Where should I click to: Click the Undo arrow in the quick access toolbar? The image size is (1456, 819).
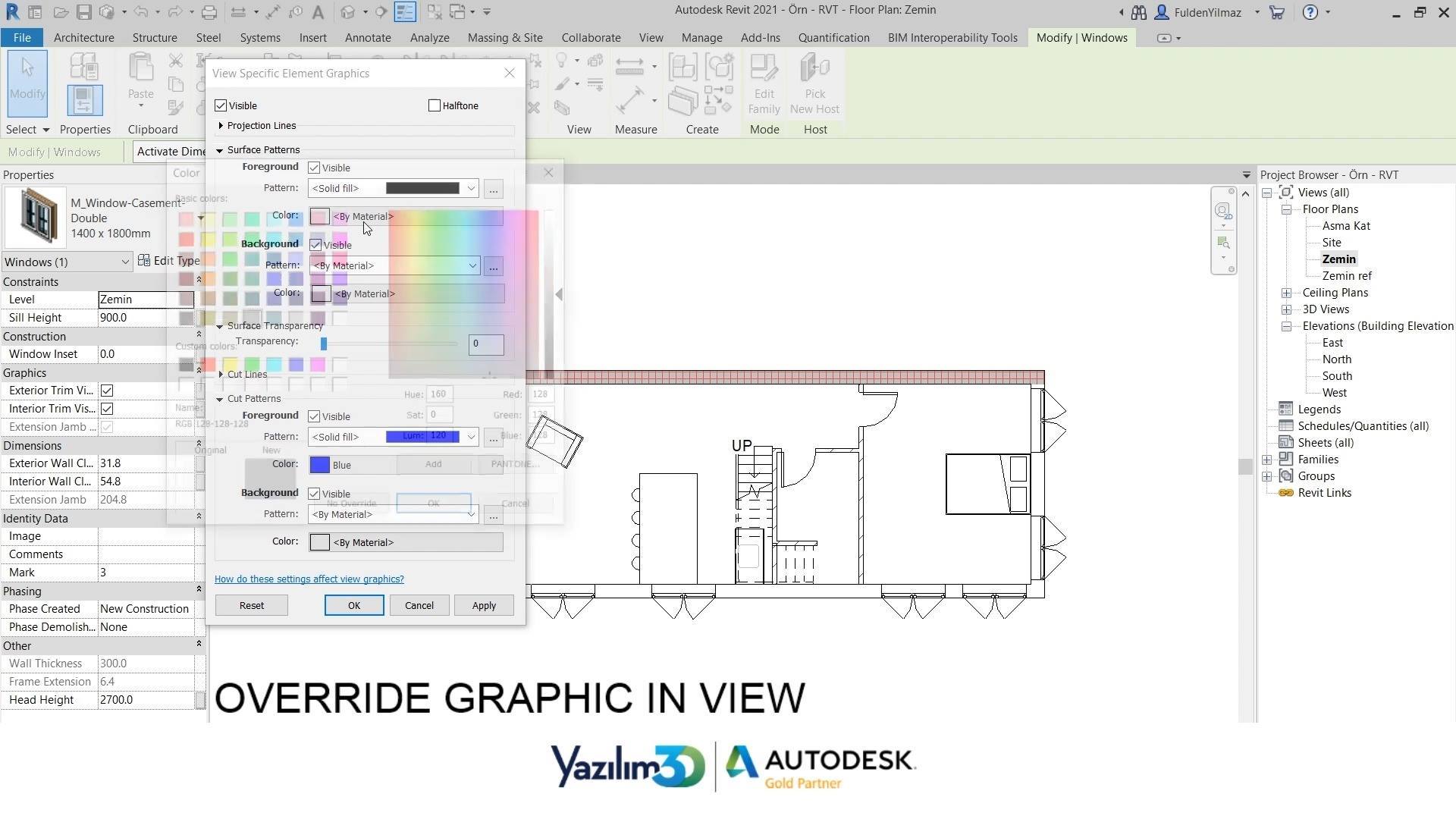click(x=141, y=12)
